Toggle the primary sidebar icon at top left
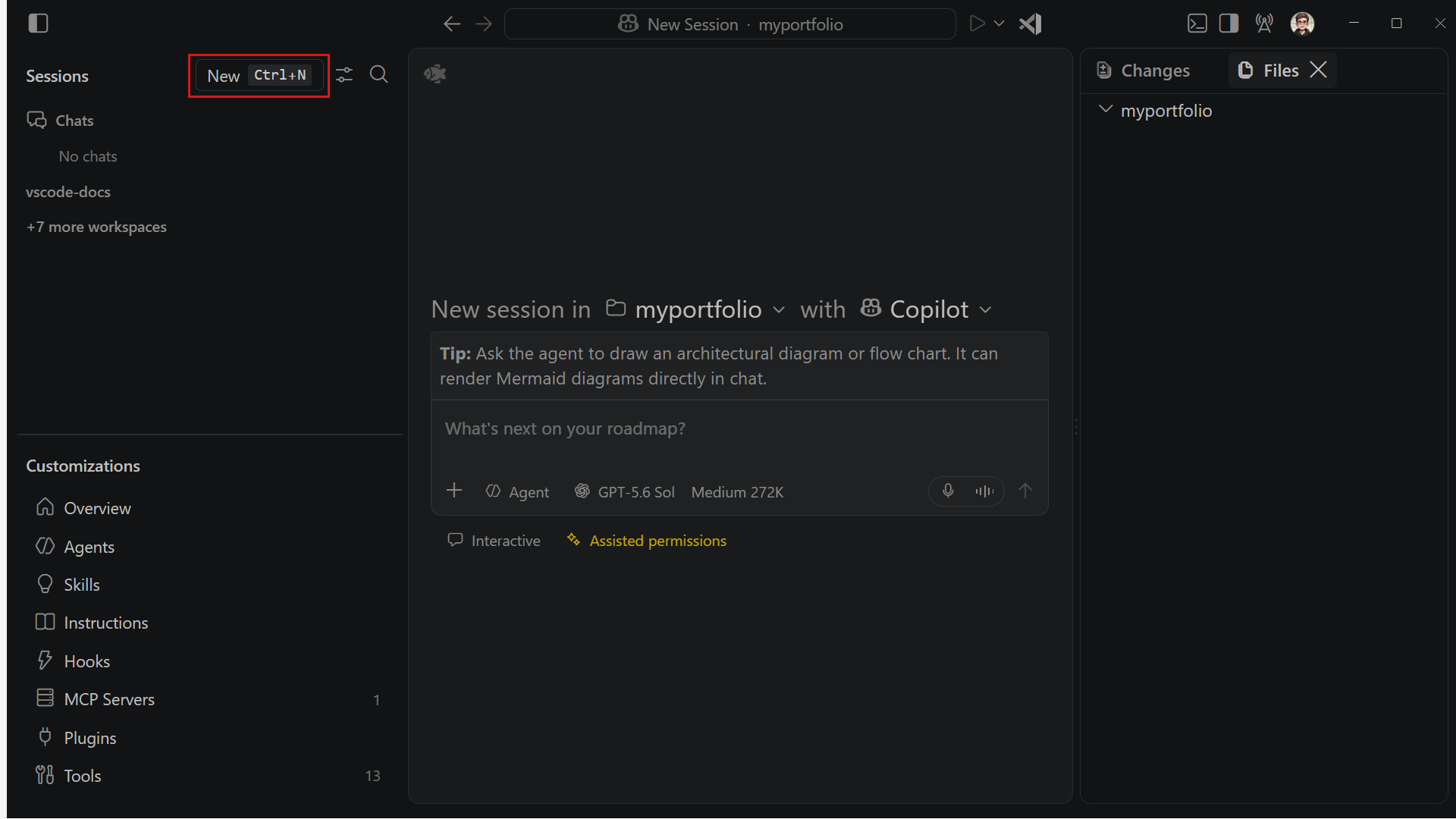The height and width of the screenshot is (819, 1456). point(38,24)
